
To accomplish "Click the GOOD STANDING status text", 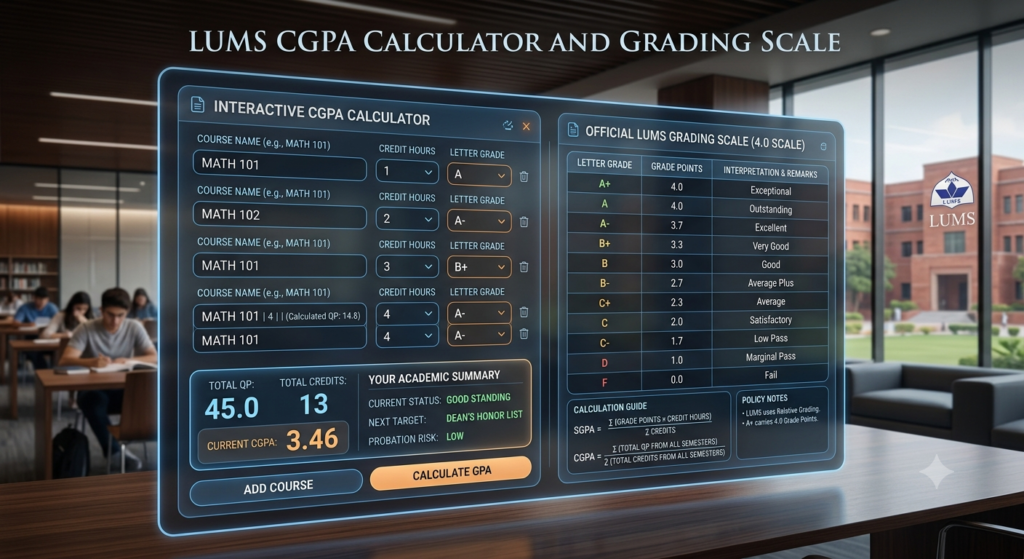I will [x=478, y=398].
